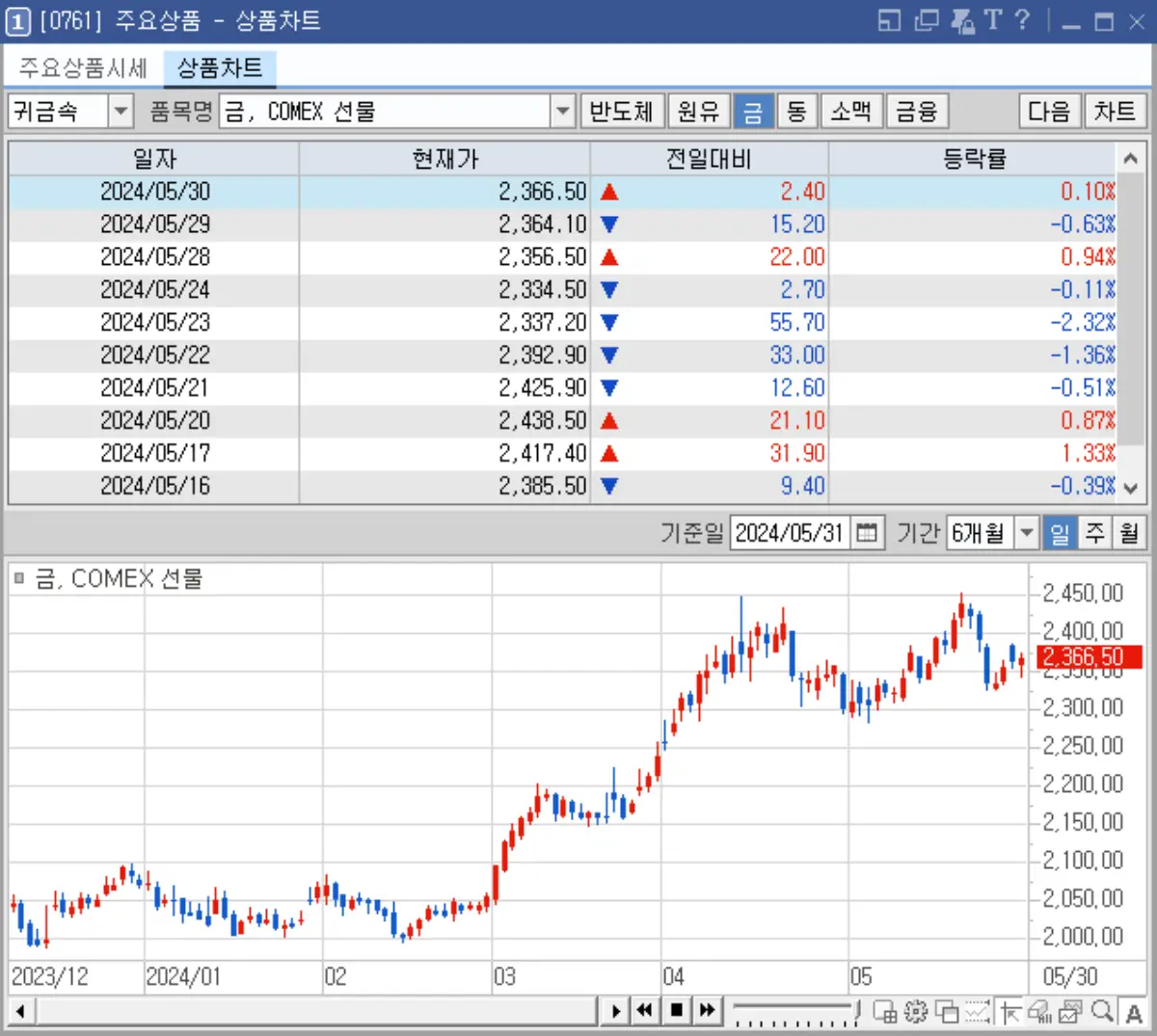Click the pin-lock icon in title bar
Image resolution: width=1157 pixels, height=1036 pixels.
[962, 20]
